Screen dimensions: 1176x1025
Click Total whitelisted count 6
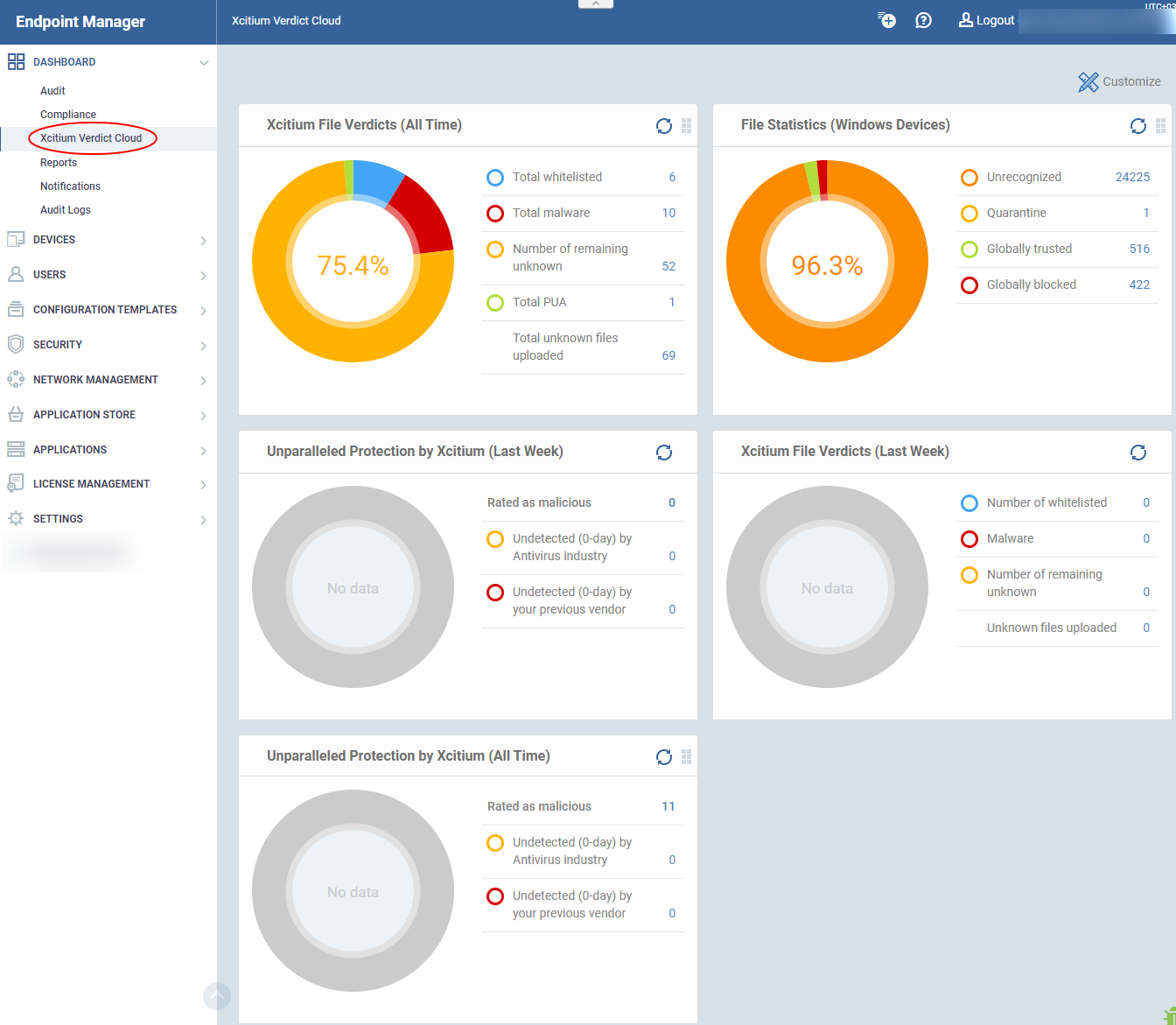[672, 177]
